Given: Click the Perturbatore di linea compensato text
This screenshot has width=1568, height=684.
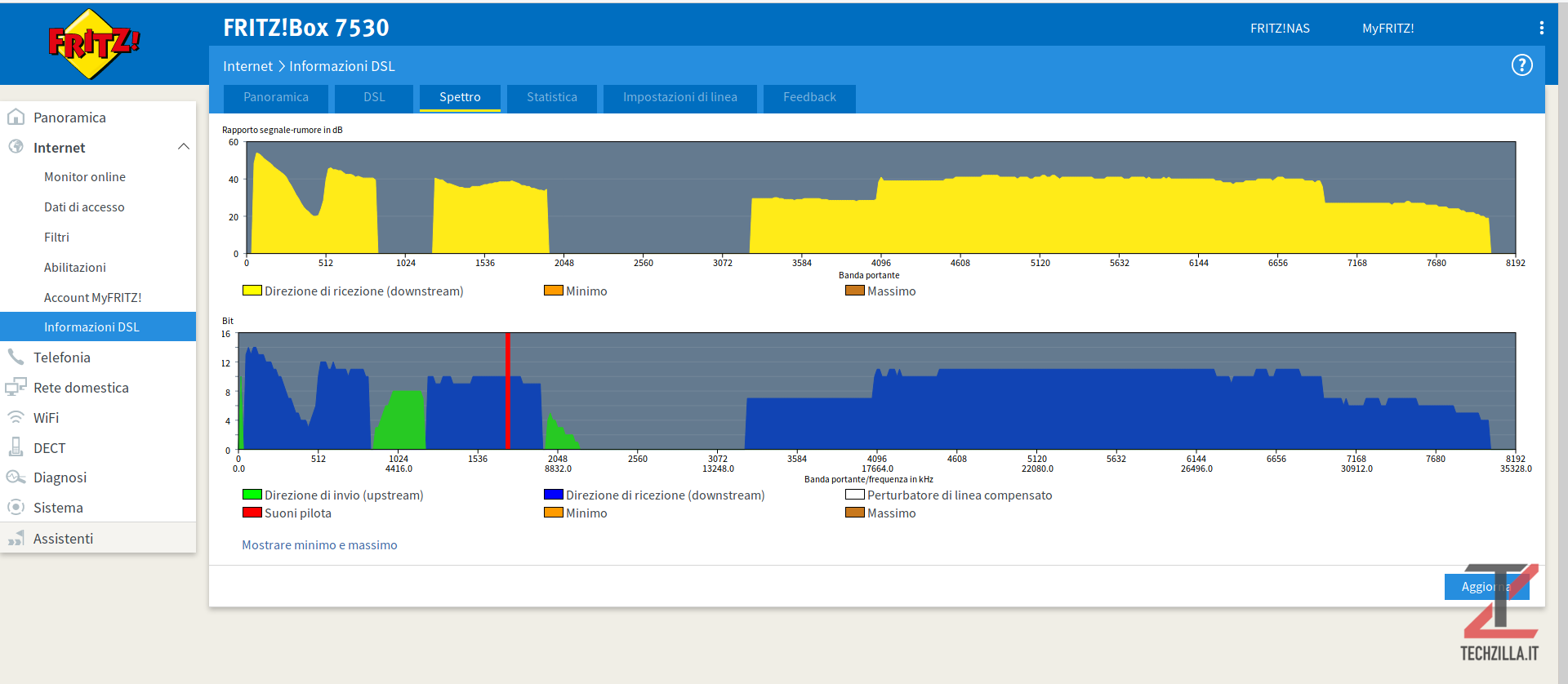Looking at the screenshot, I should coord(960,495).
